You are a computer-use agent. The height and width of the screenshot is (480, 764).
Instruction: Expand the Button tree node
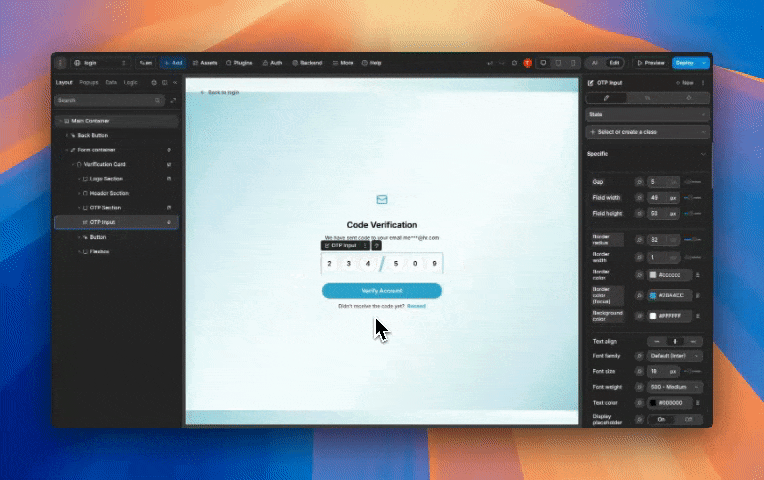coord(79,237)
